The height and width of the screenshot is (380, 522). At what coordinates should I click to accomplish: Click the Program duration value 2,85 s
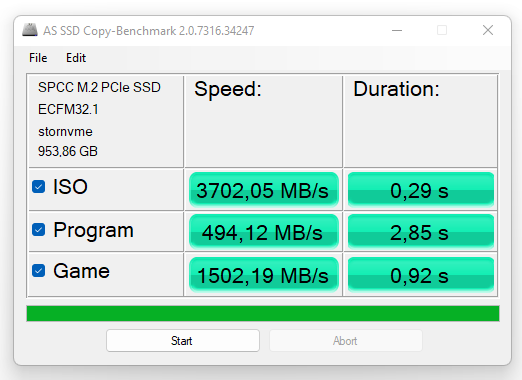tap(421, 232)
